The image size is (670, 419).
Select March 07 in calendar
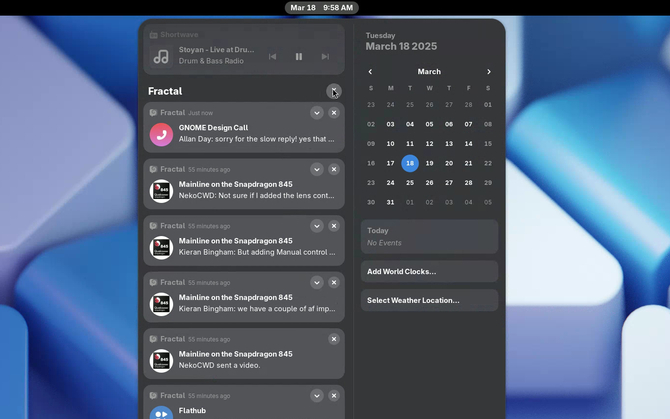point(468,124)
